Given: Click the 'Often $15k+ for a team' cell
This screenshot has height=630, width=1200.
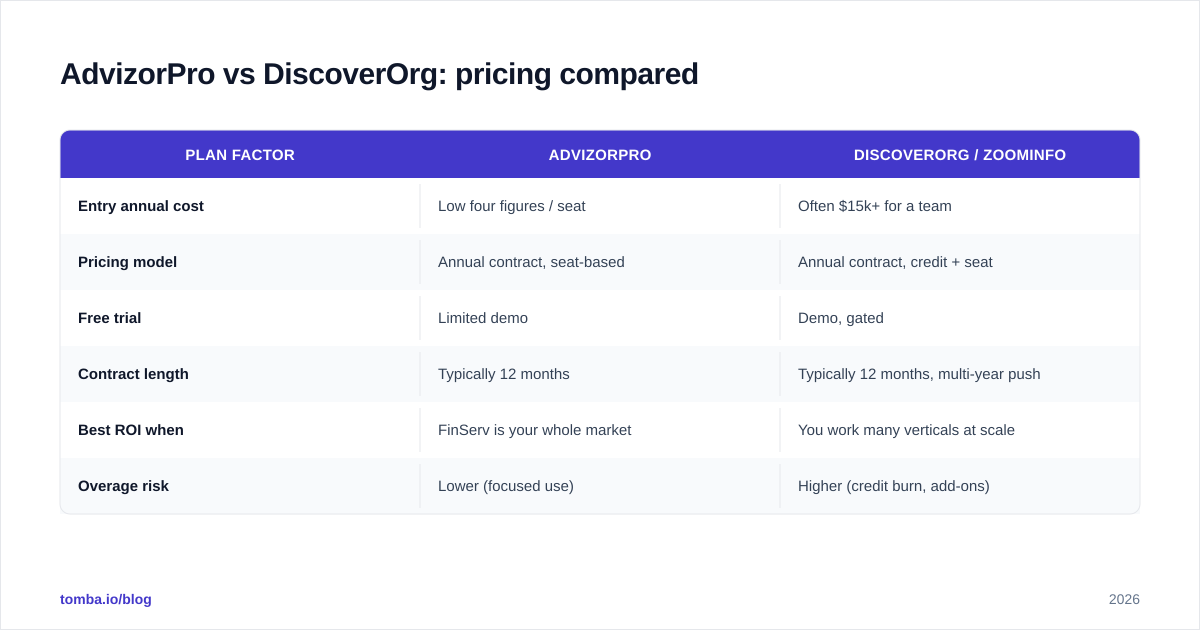Looking at the screenshot, I should (960, 206).
